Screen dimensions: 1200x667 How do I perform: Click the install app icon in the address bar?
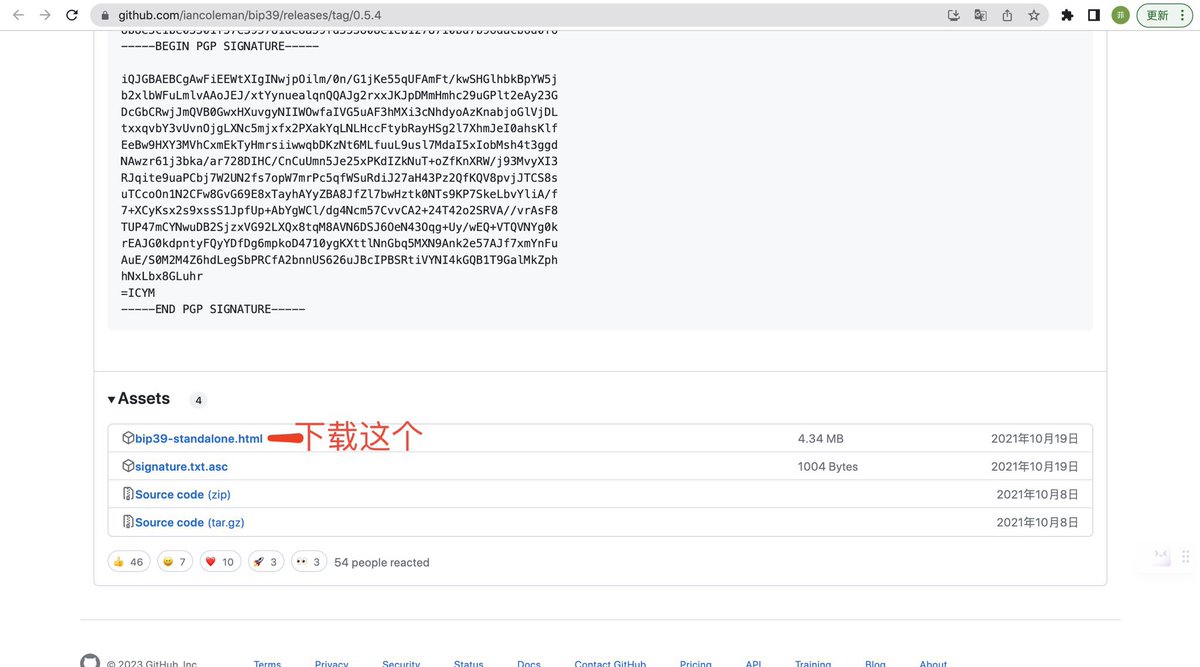[x=953, y=15]
